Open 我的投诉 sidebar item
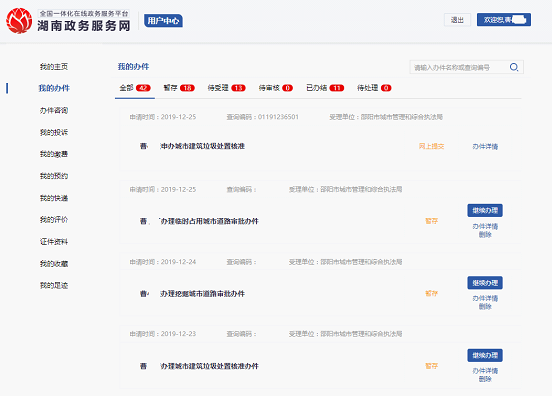The height and width of the screenshot is (396, 552). point(54,132)
